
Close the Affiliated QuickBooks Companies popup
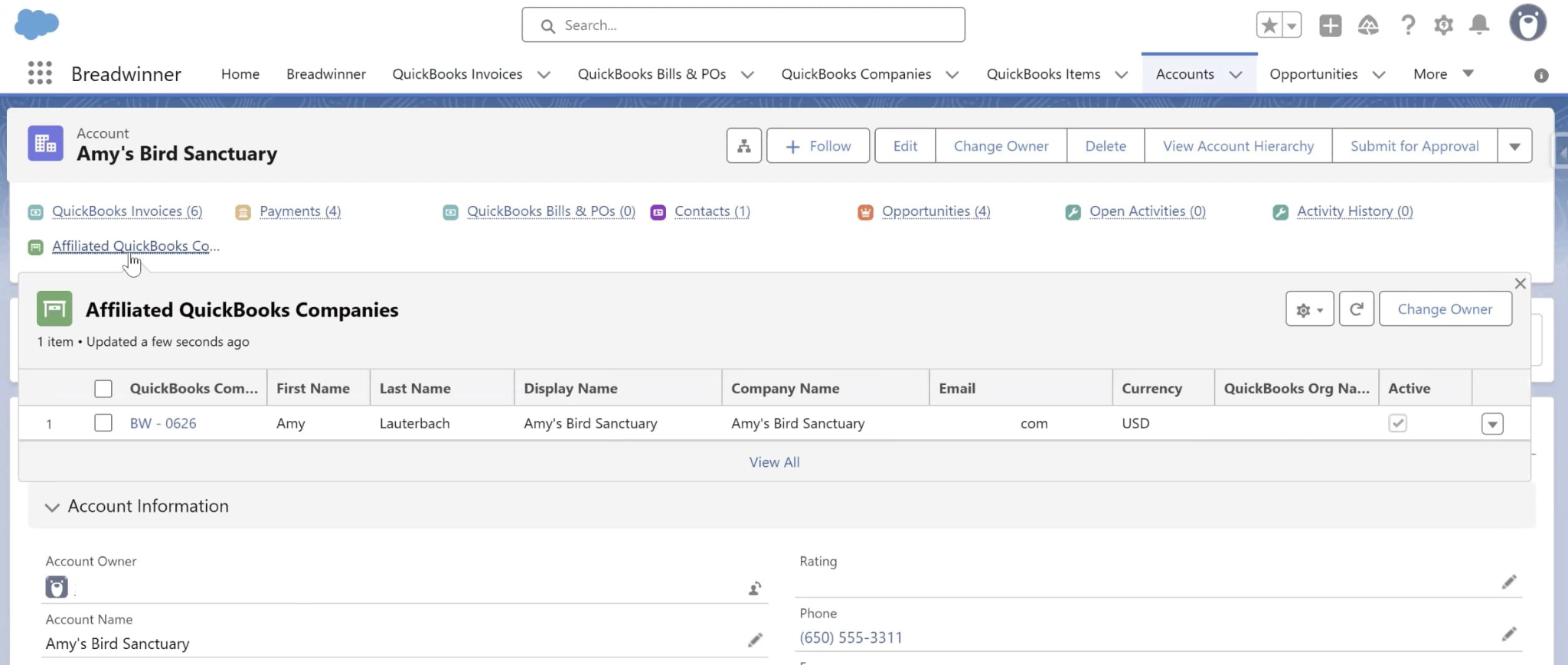point(1520,283)
